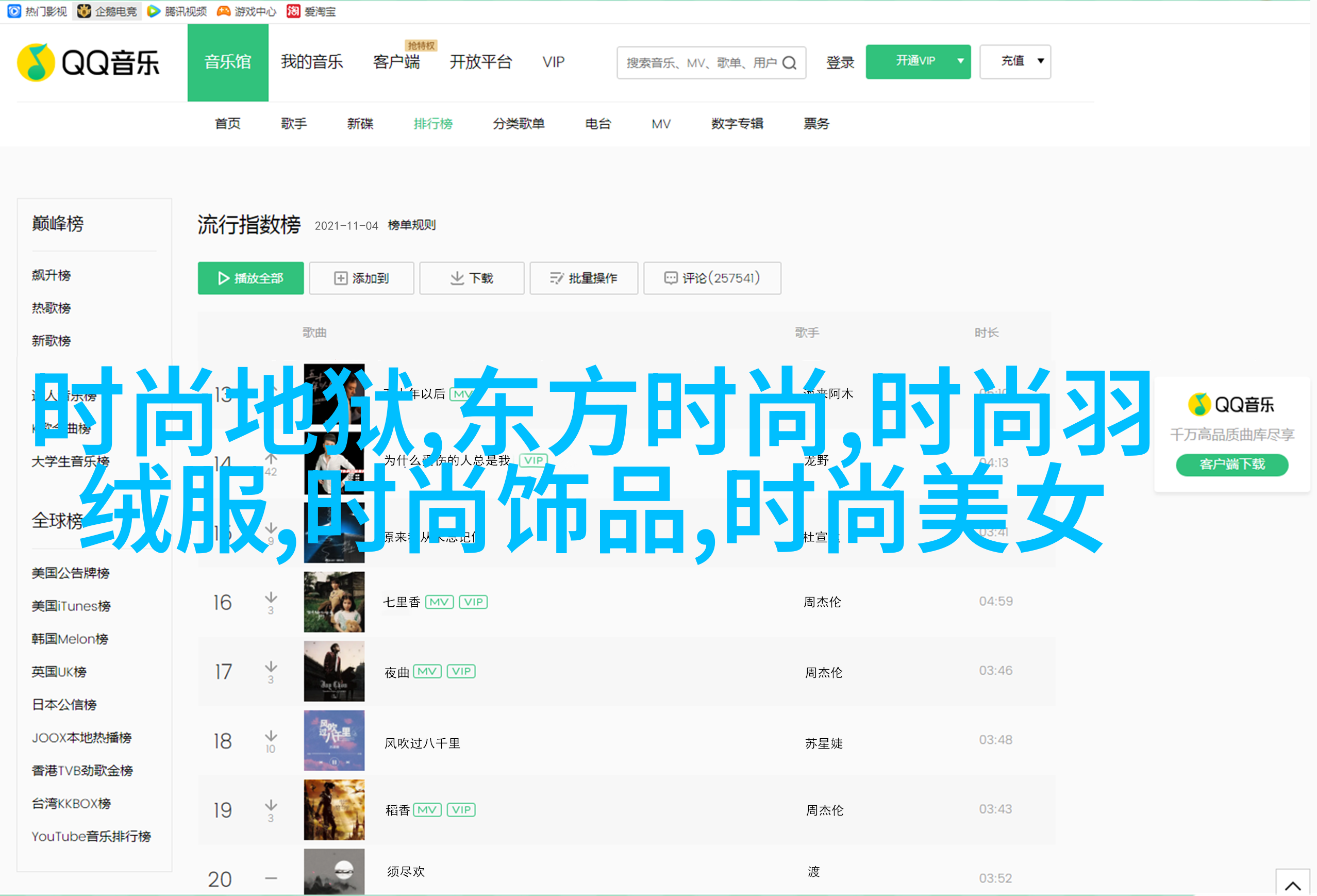The width and height of the screenshot is (1317, 896).
Task: Open 客户端 tab
Action: point(396,62)
